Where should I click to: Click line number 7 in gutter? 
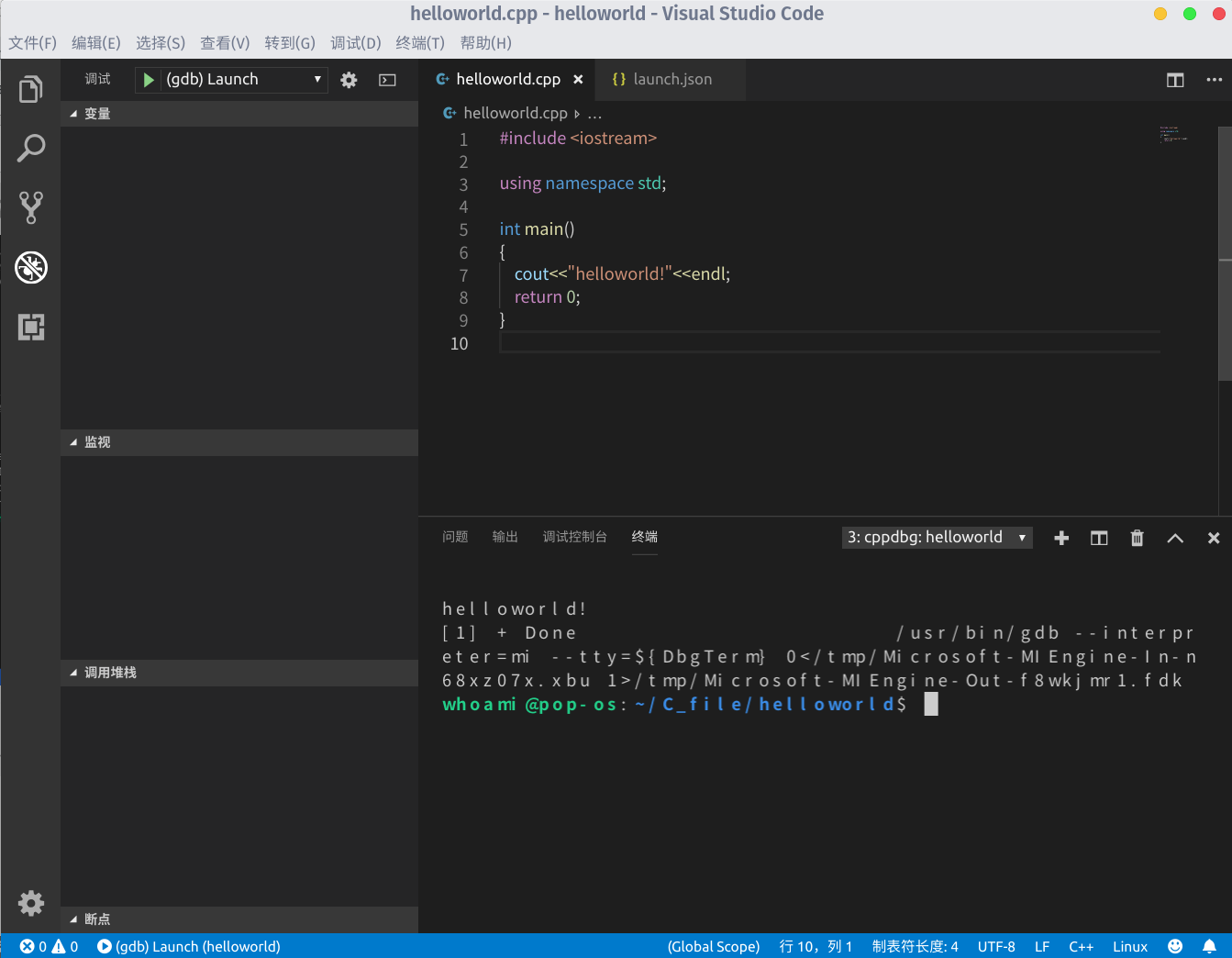pos(463,275)
